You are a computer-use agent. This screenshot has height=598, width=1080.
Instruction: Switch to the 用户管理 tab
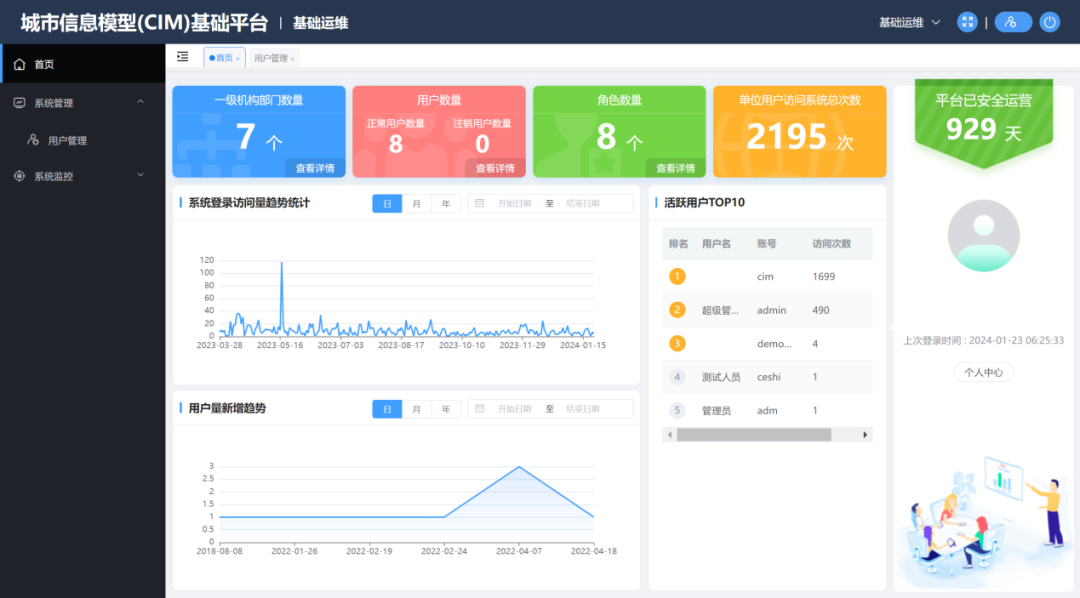(271, 58)
